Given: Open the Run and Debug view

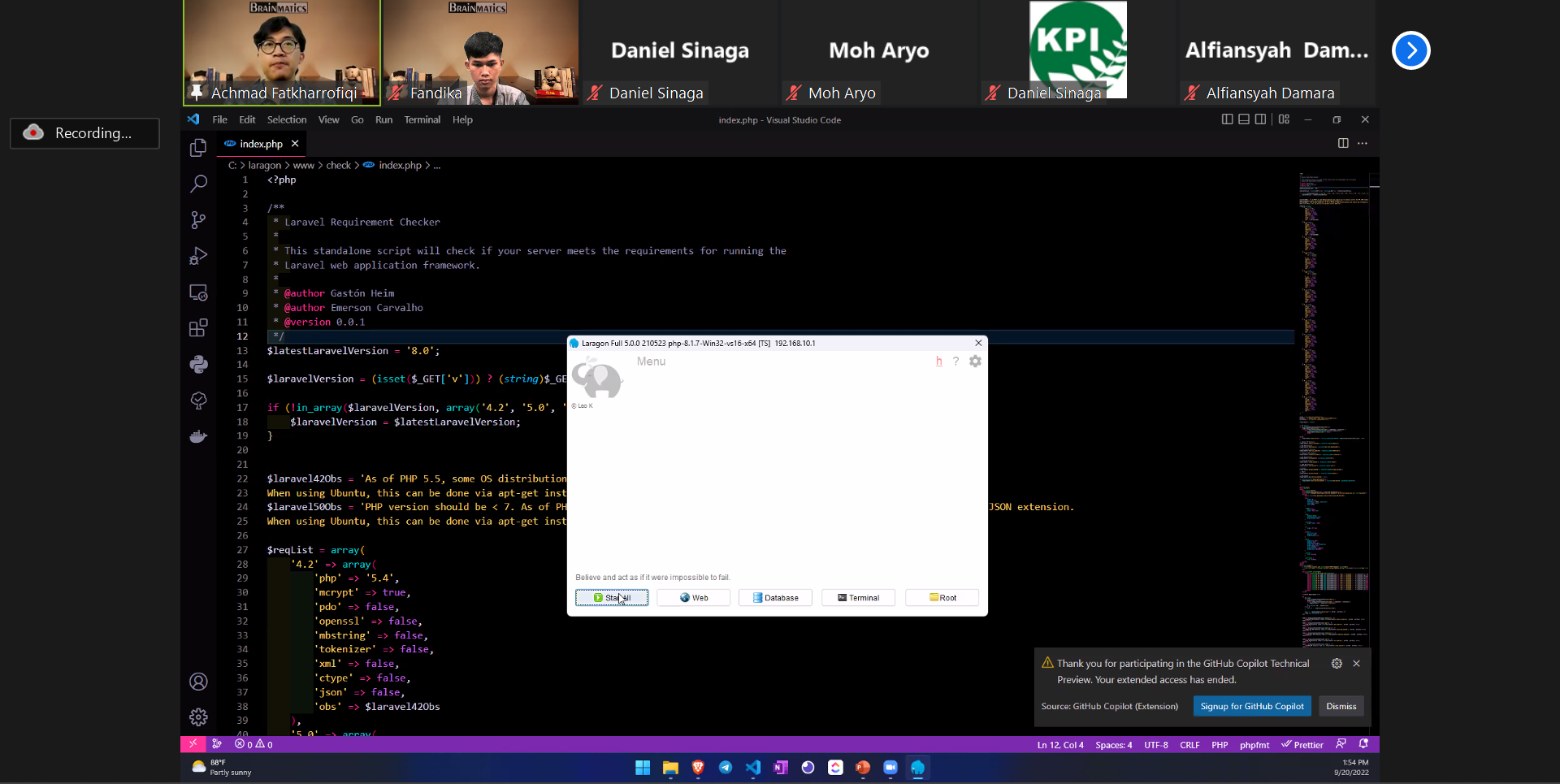Looking at the screenshot, I should [x=198, y=256].
